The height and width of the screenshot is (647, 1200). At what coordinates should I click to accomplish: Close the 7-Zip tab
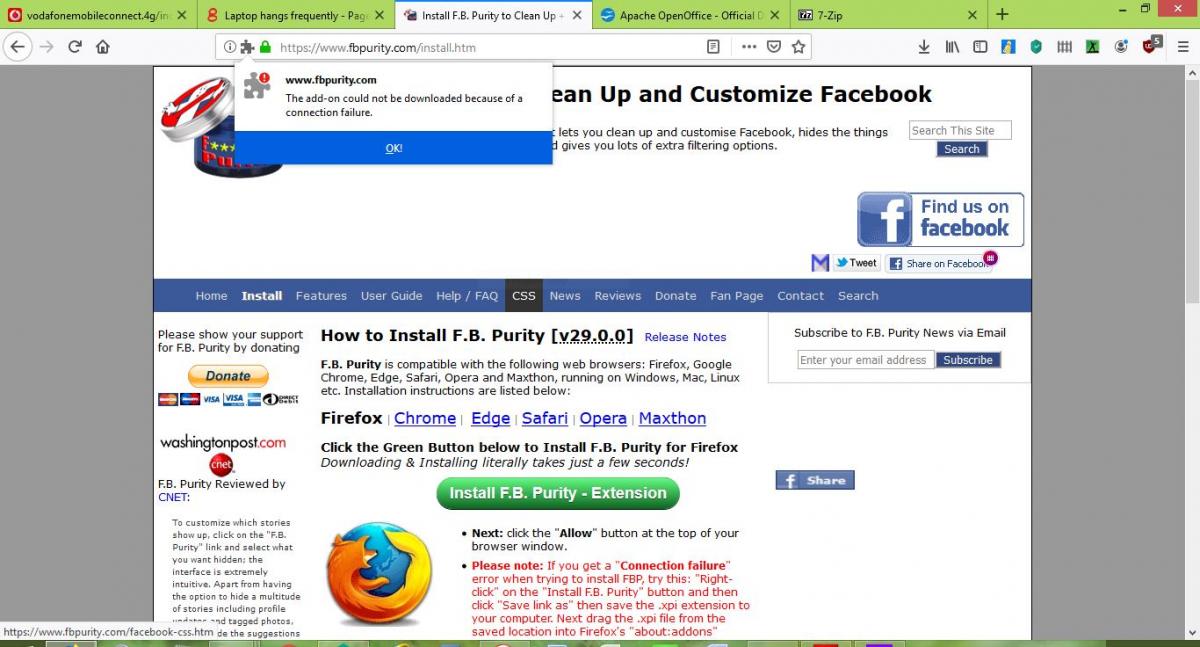point(973,15)
